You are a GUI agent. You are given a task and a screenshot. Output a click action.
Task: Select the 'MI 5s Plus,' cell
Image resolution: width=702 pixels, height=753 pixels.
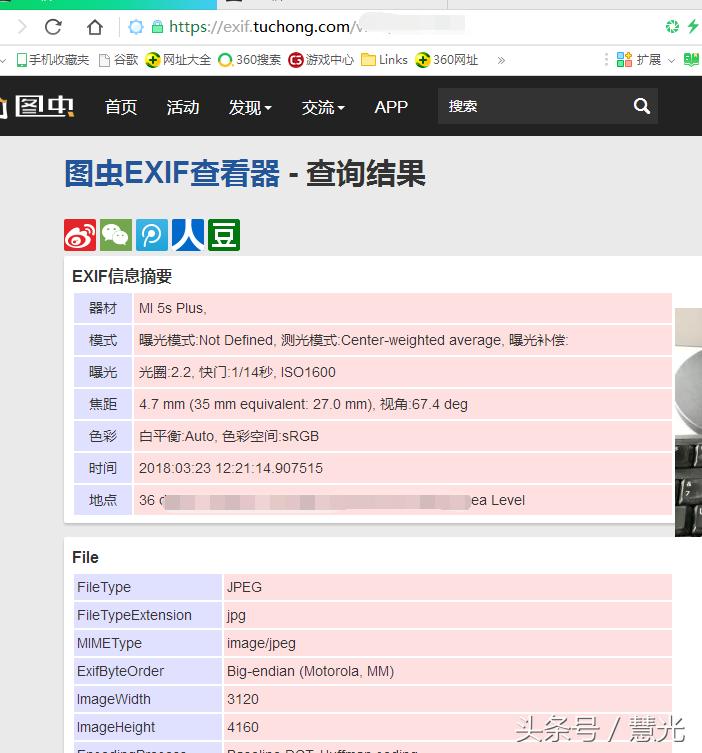(402, 308)
